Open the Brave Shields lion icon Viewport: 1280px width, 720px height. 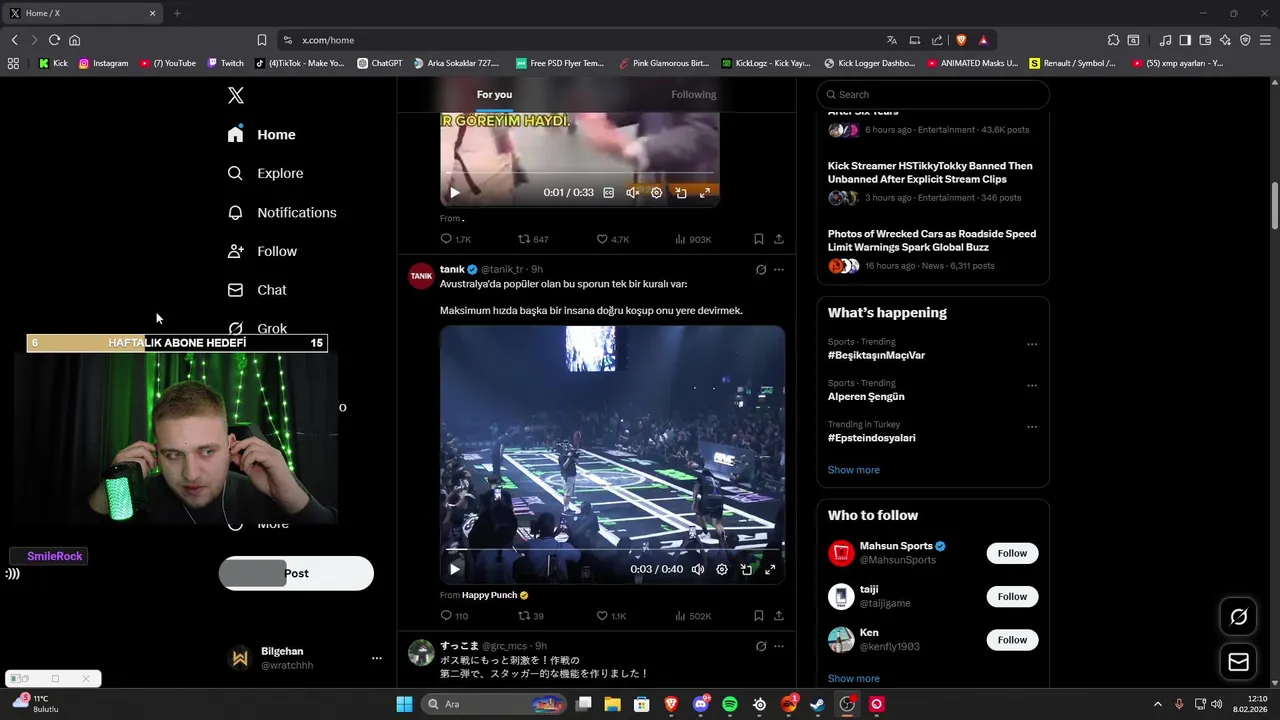961,40
